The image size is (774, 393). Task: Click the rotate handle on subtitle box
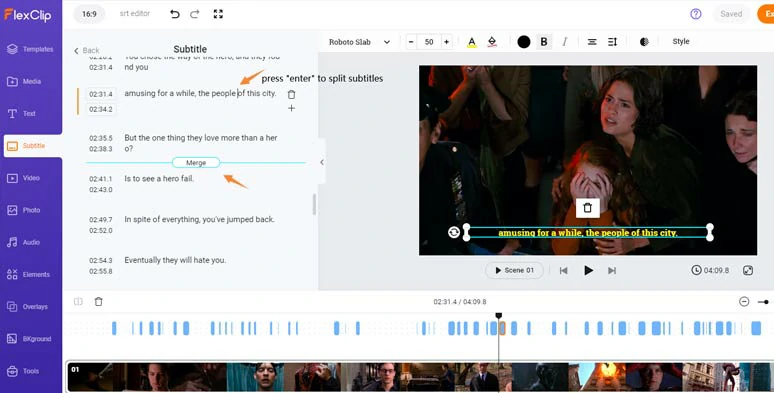454,232
